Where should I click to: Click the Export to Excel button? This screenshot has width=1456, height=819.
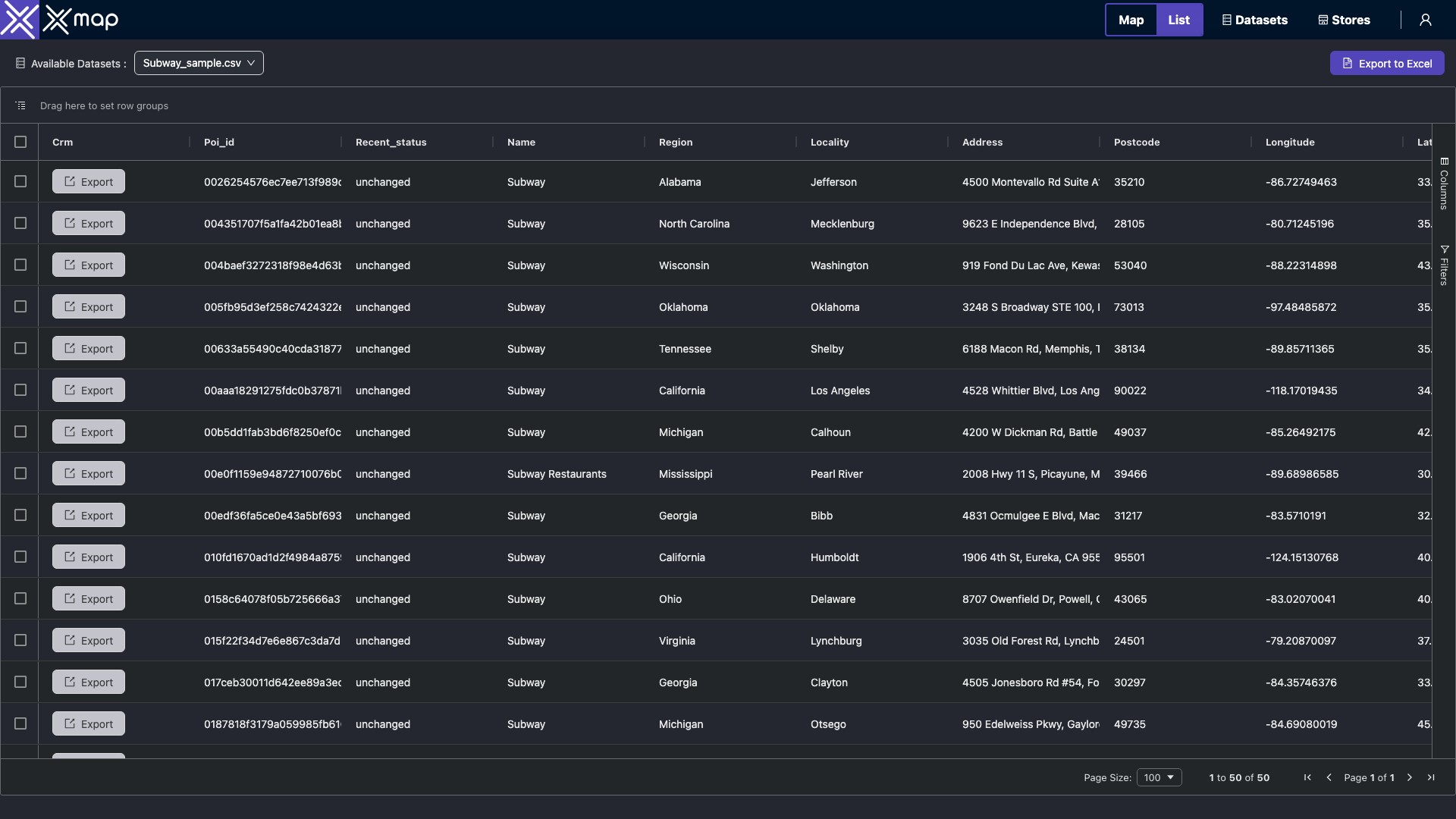click(x=1386, y=64)
